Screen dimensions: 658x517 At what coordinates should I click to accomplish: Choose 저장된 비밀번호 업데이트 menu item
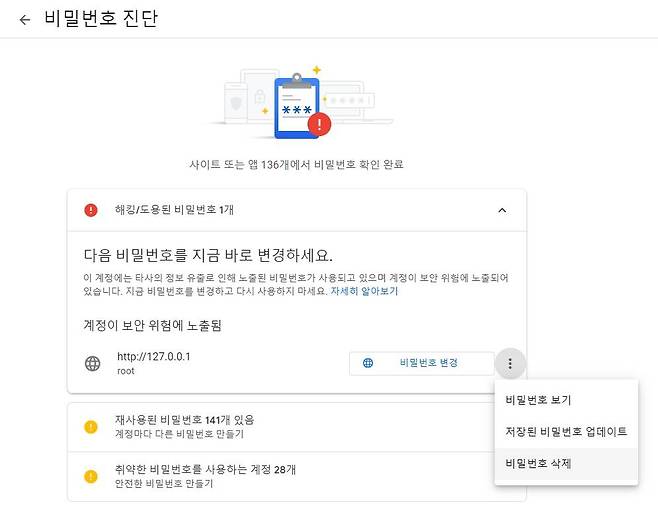coord(566,432)
